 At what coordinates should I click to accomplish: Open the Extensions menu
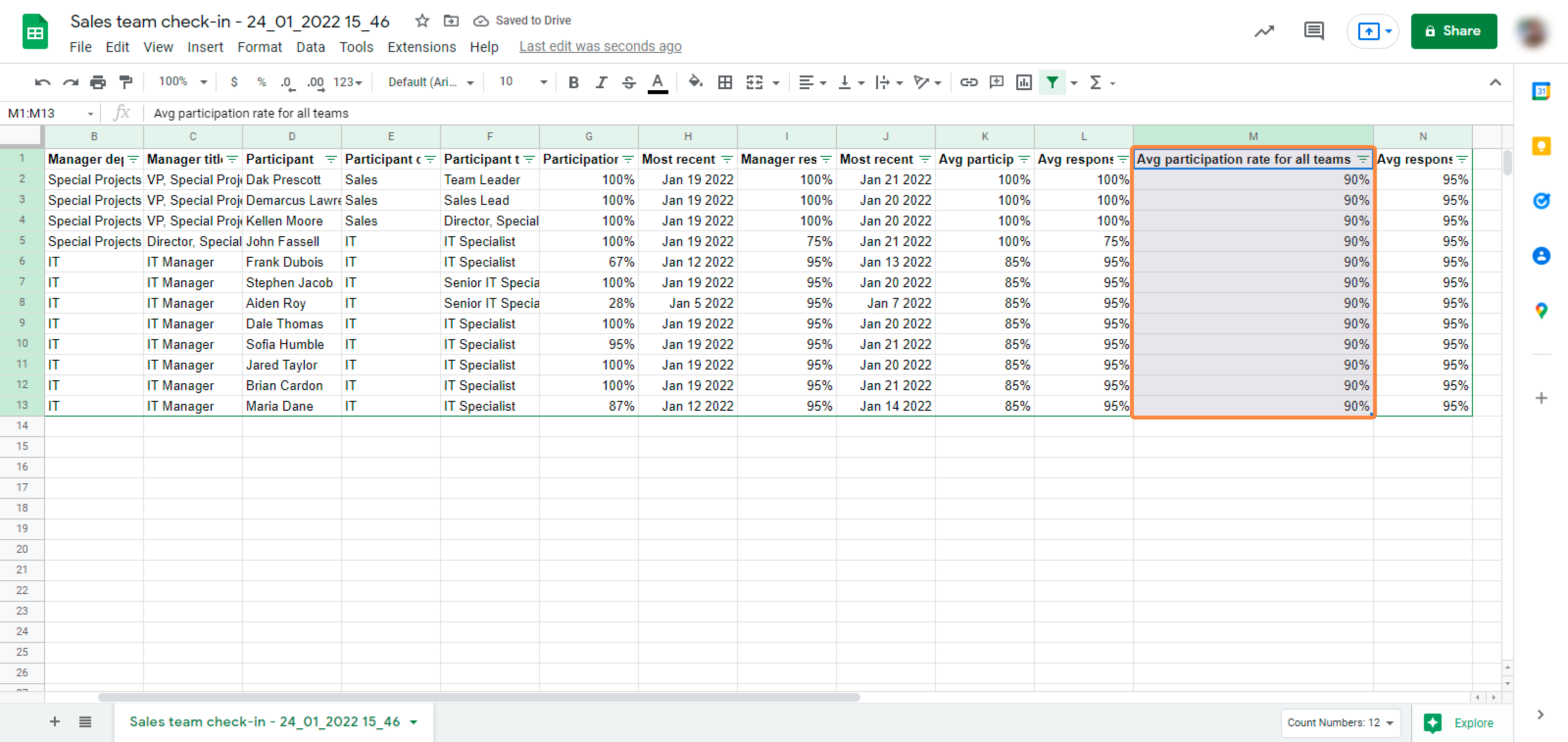point(421,47)
